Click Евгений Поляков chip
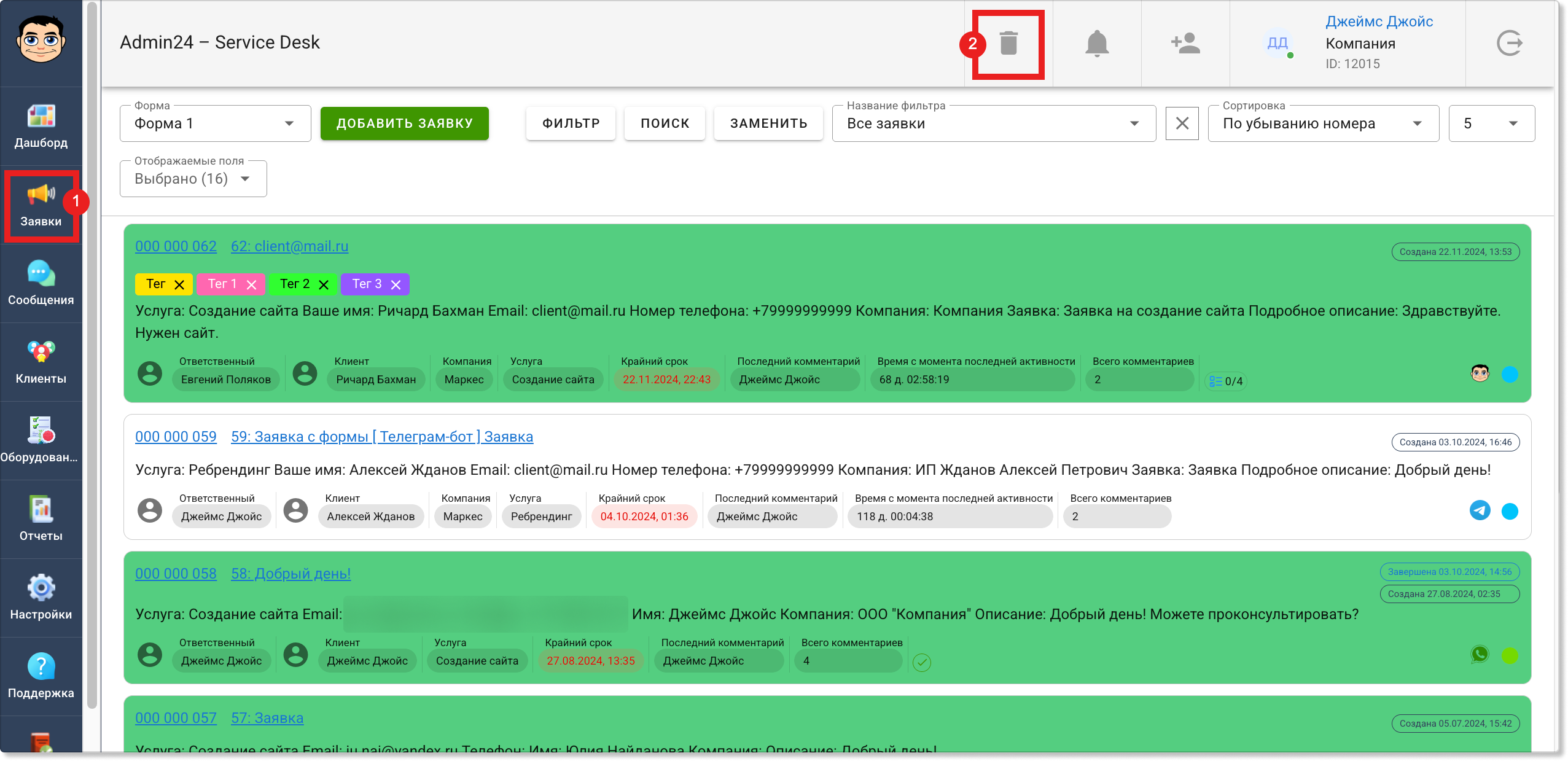 click(225, 380)
